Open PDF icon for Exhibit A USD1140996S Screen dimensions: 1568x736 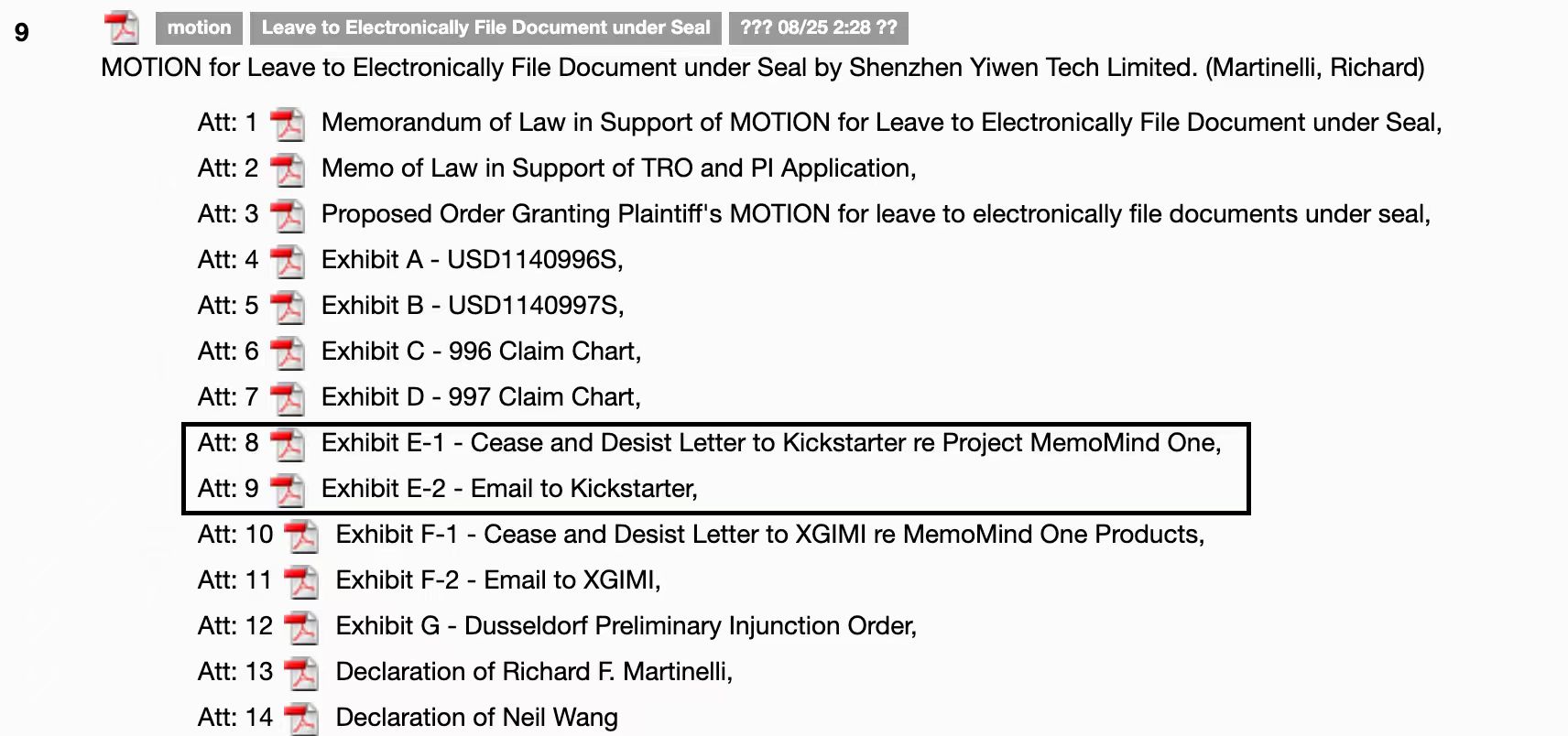pos(288,261)
